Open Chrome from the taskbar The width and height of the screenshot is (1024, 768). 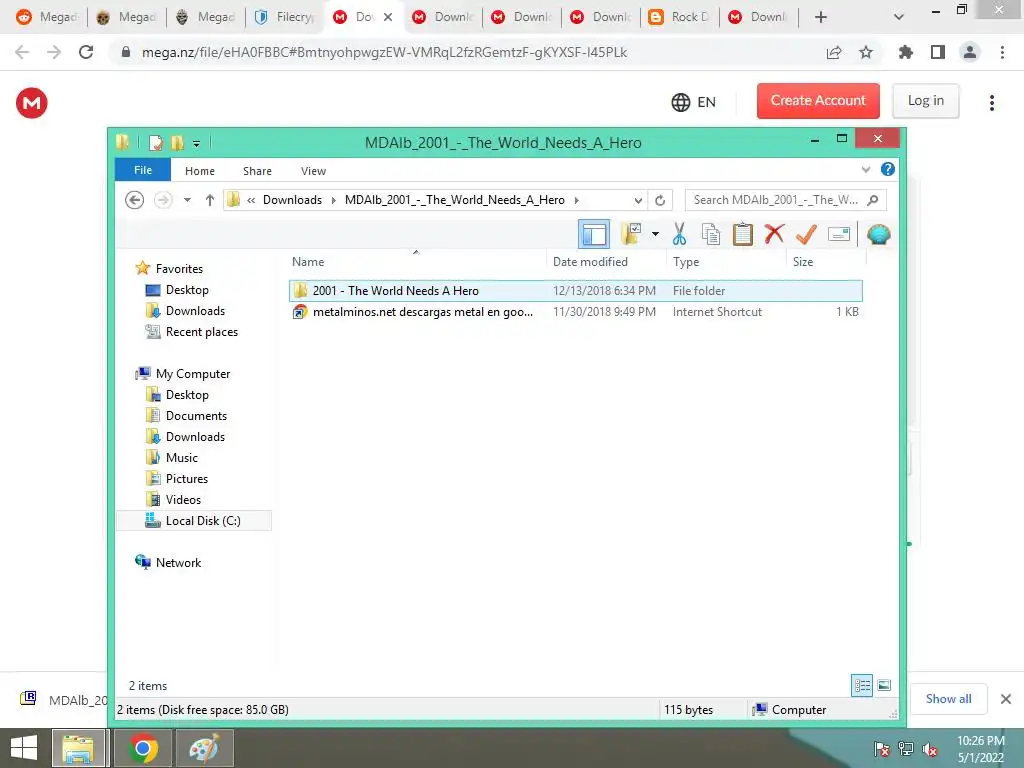tap(143, 748)
